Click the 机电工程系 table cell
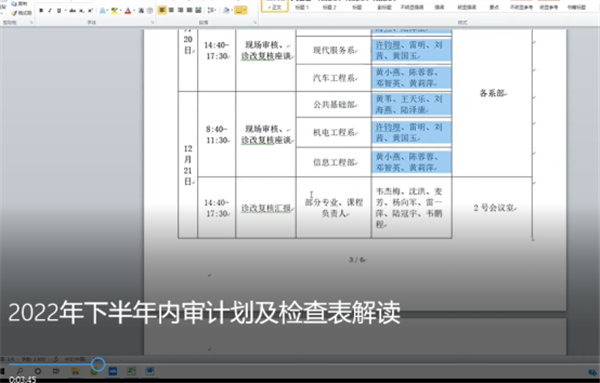Image resolution: width=600 pixels, height=383 pixels. pos(334,132)
